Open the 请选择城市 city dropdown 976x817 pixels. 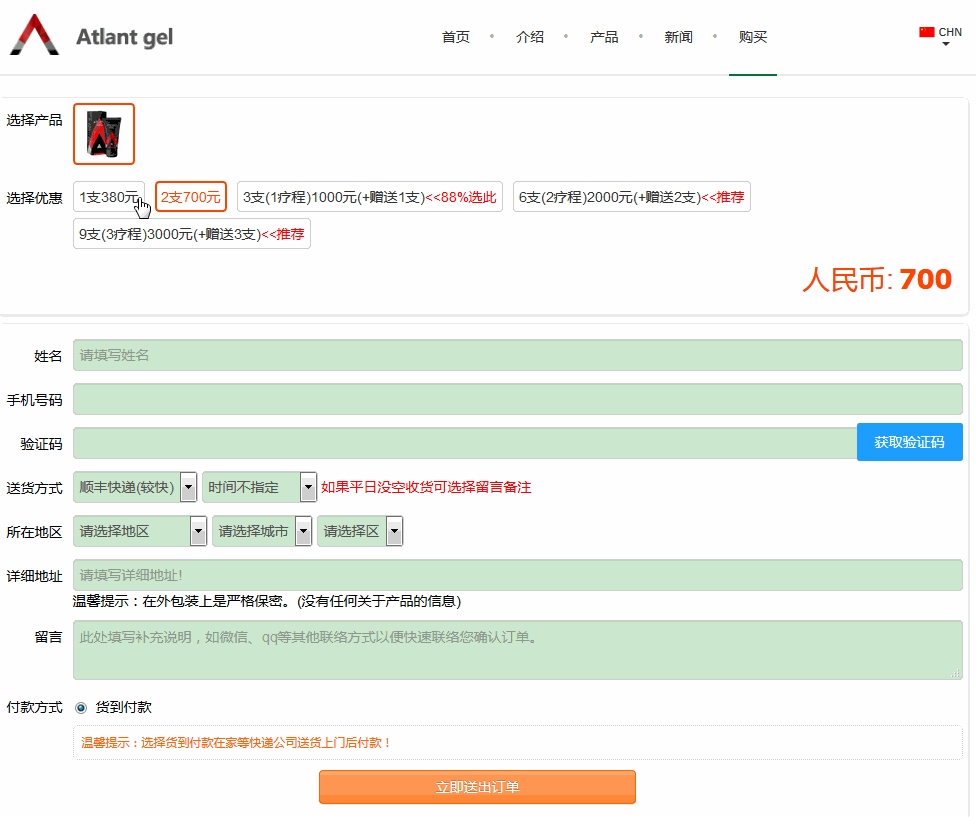303,531
